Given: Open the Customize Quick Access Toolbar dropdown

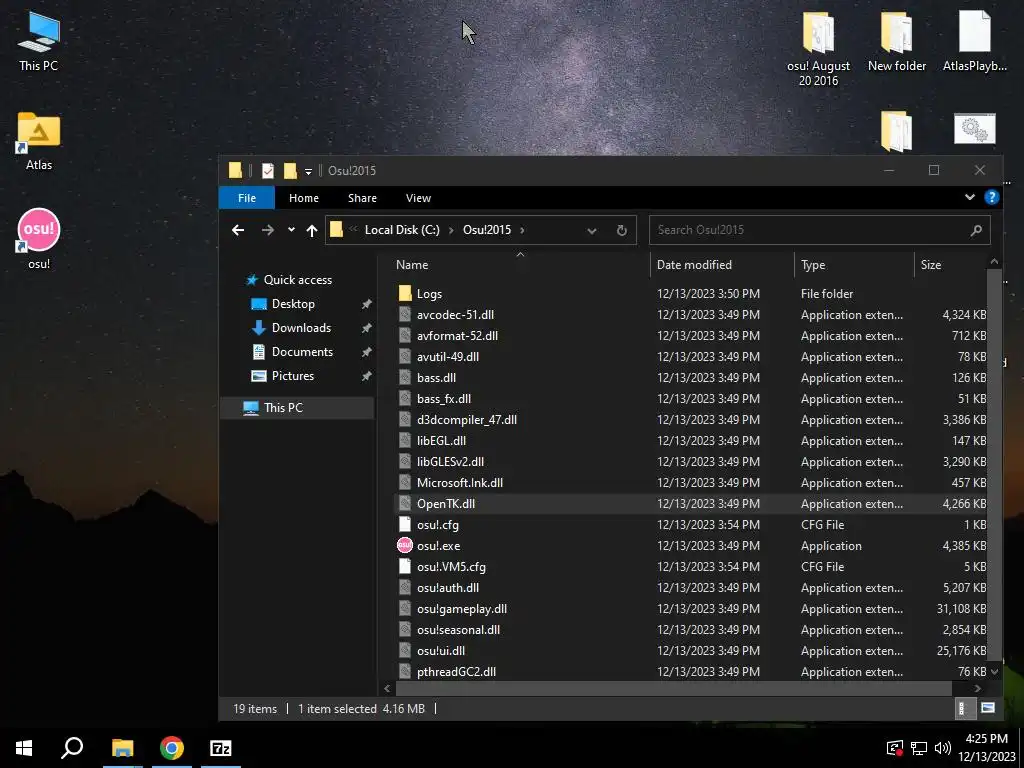Looking at the screenshot, I should point(308,171).
